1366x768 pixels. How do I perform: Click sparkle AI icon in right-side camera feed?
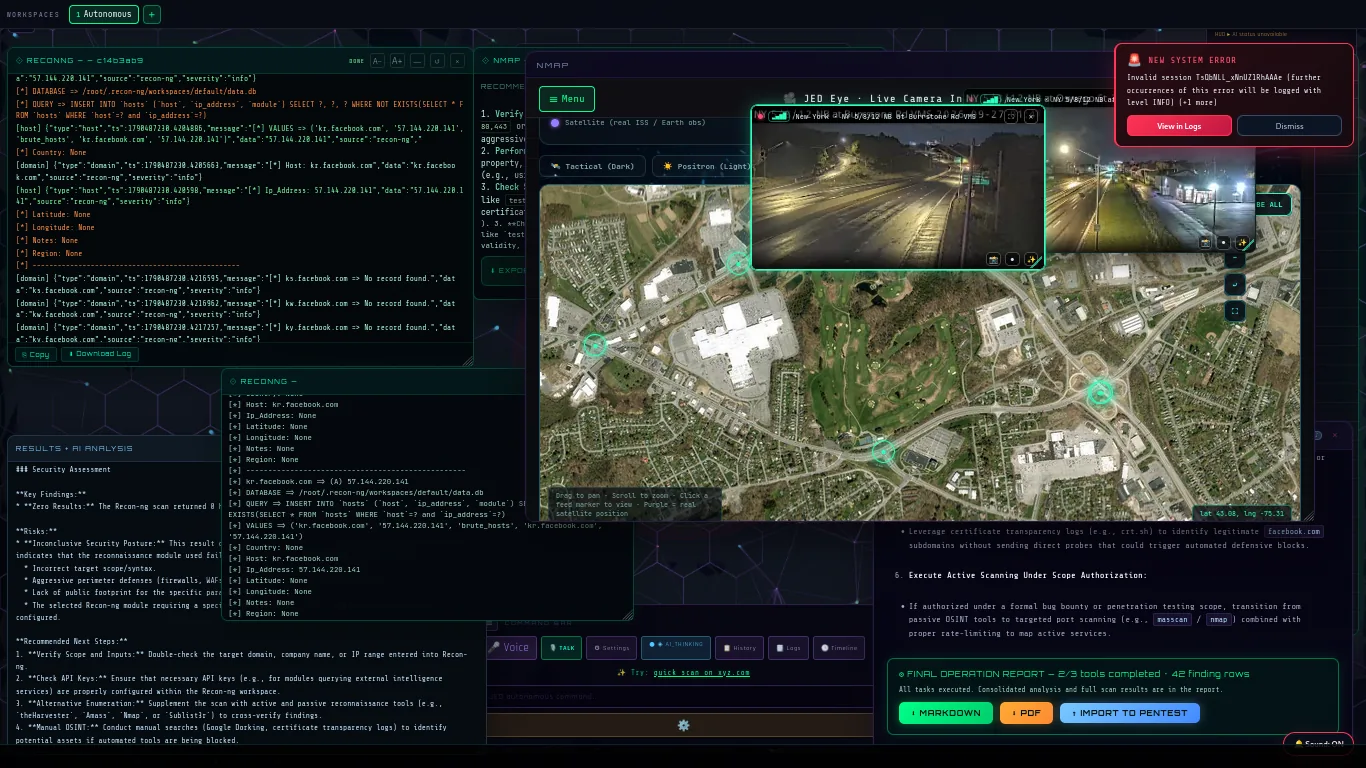(x=1242, y=242)
